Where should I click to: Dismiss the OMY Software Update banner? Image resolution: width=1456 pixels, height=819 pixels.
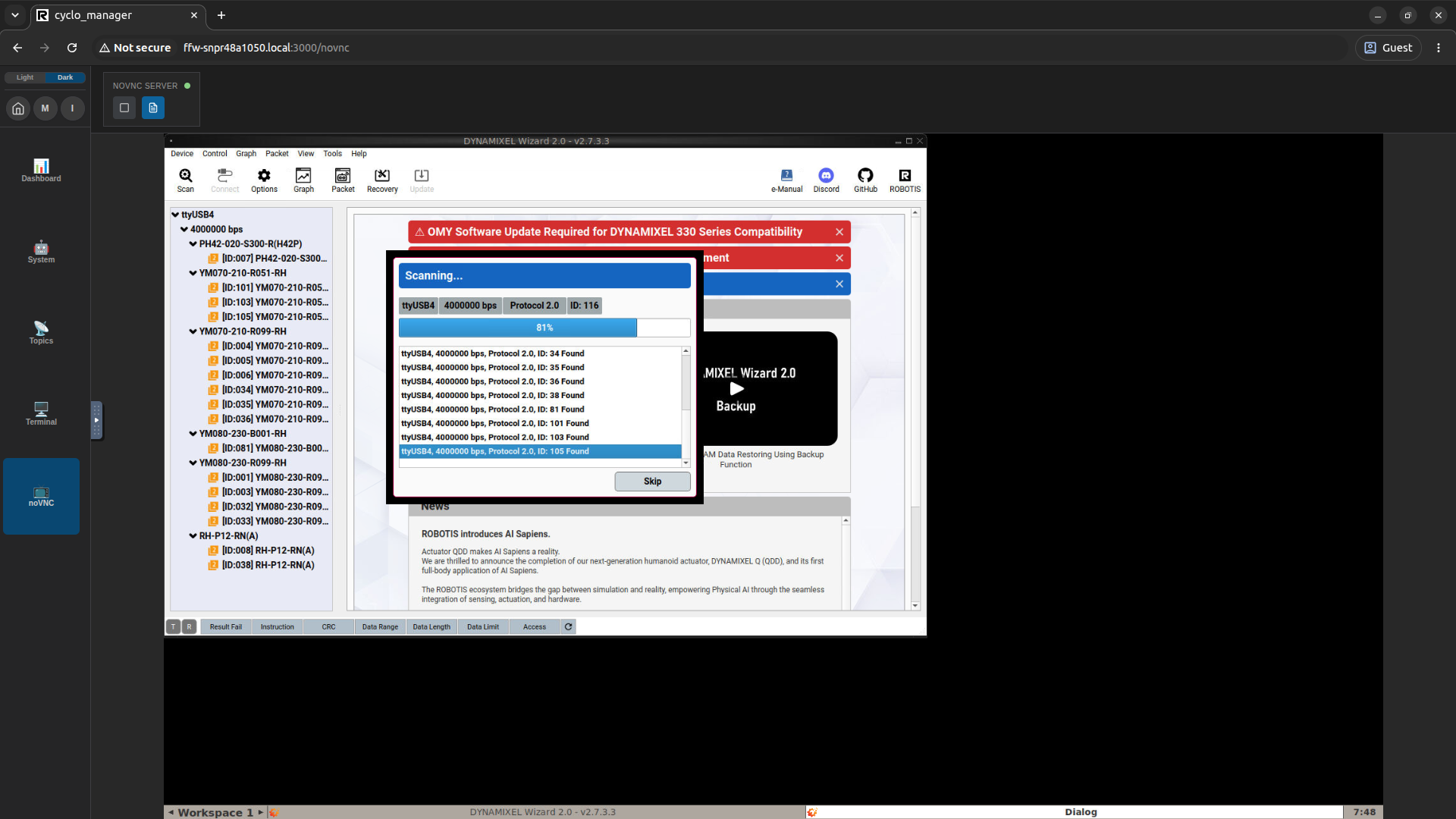click(x=839, y=232)
